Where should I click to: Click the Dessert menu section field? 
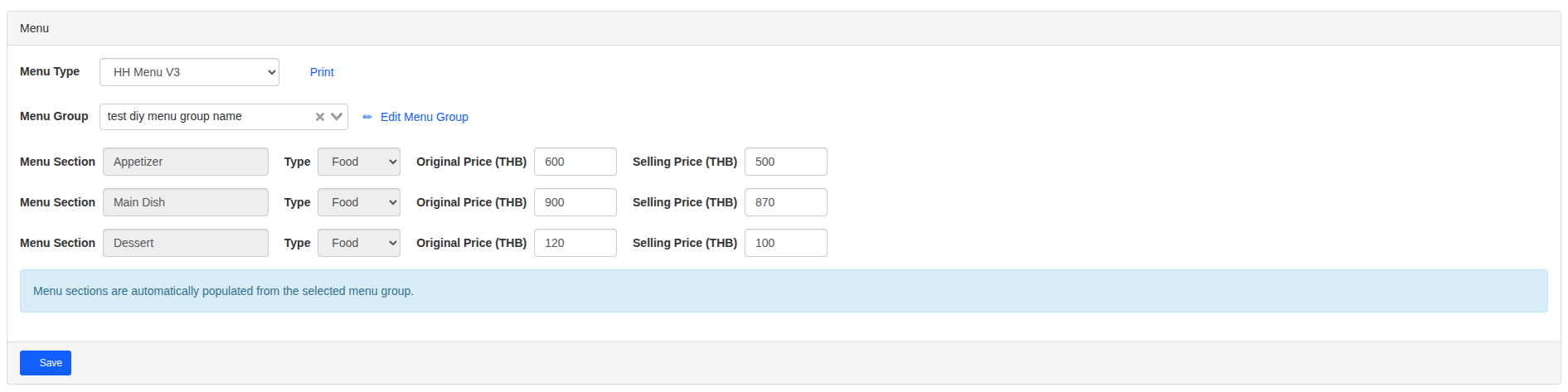click(185, 243)
